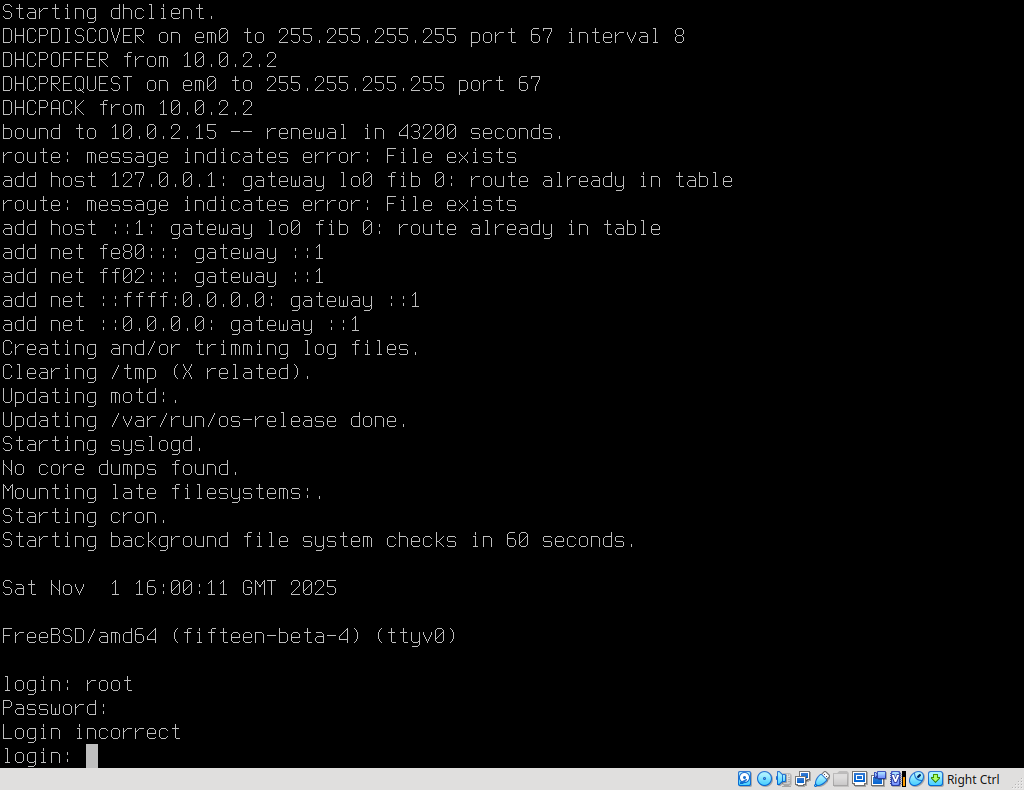The width and height of the screenshot is (1024, 790).
Task: Click the recording indicator icon
Action: pos(878,779)
